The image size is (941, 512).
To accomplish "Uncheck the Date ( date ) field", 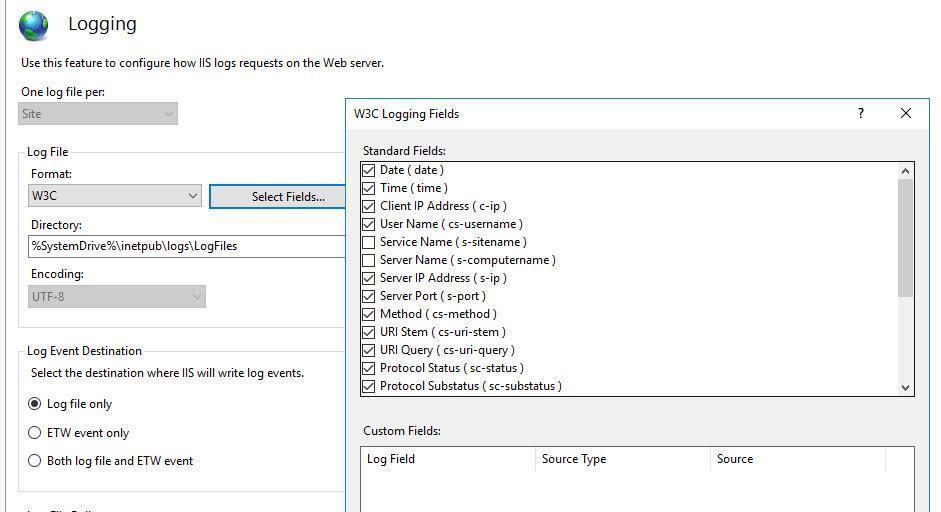I will point(368,170).
